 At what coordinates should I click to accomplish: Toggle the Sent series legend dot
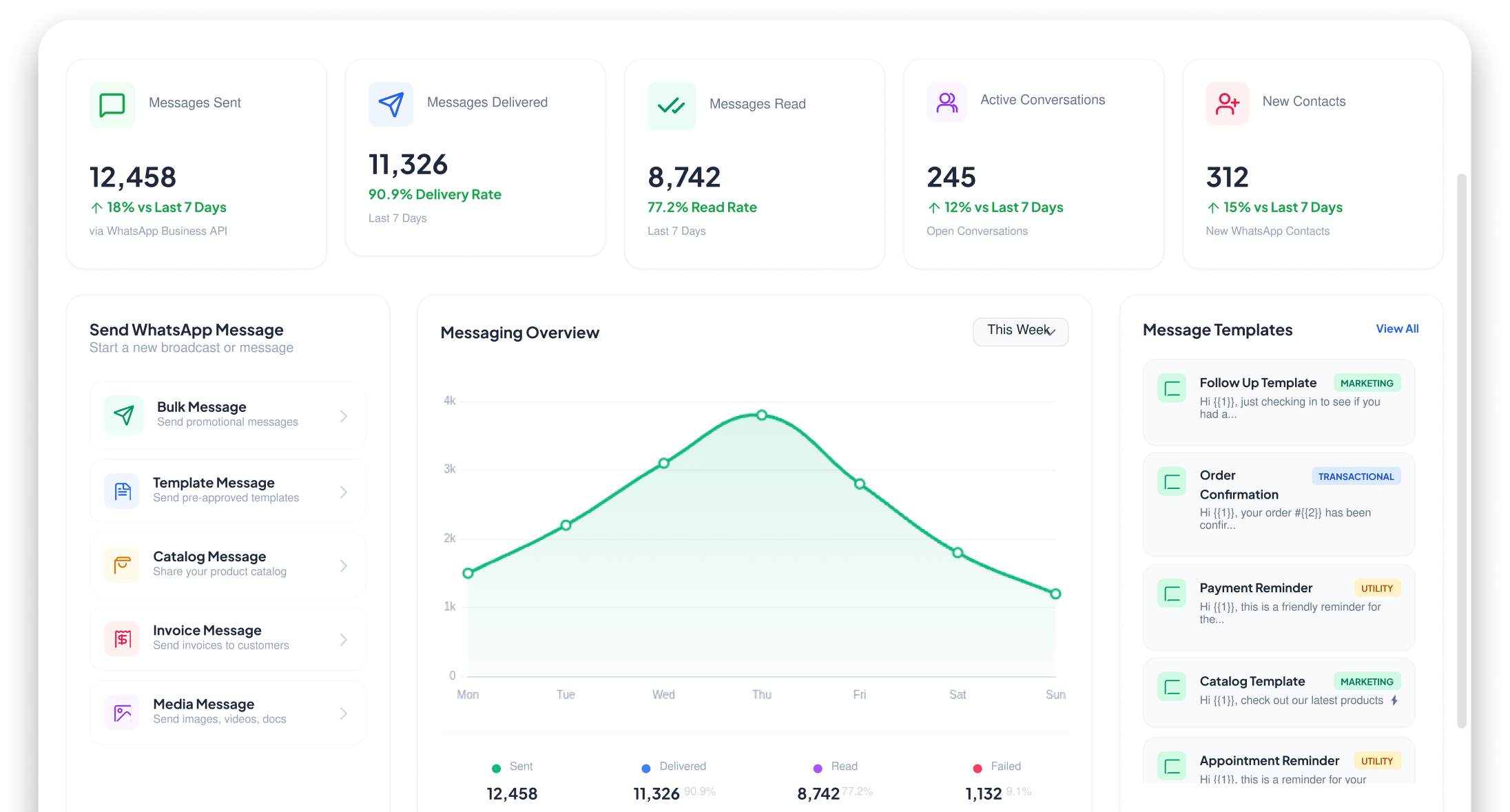tap(496, 768)
